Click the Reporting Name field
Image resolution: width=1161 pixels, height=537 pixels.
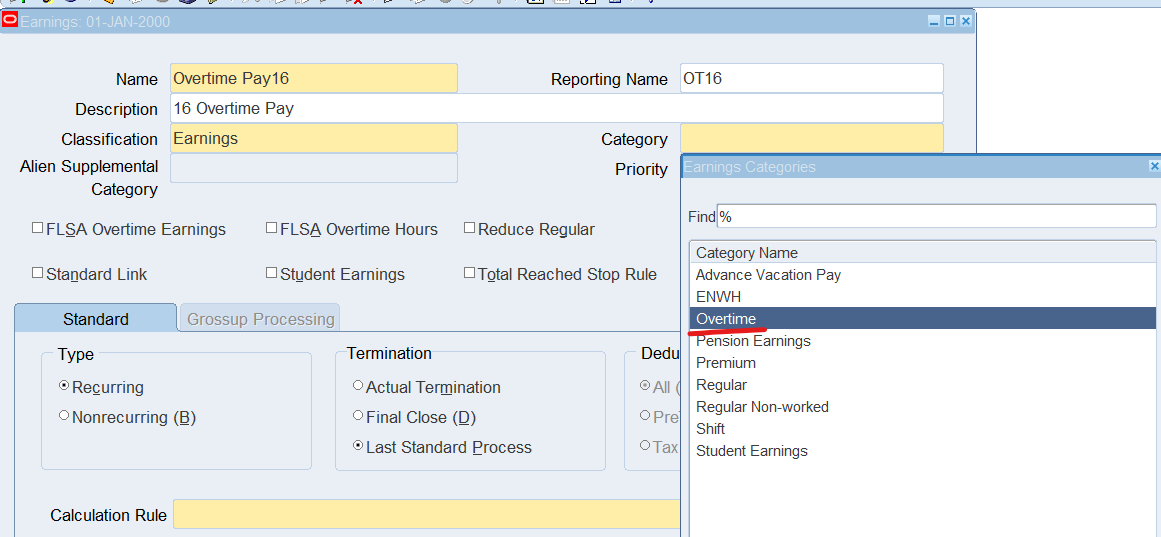(x=810, y=78)
